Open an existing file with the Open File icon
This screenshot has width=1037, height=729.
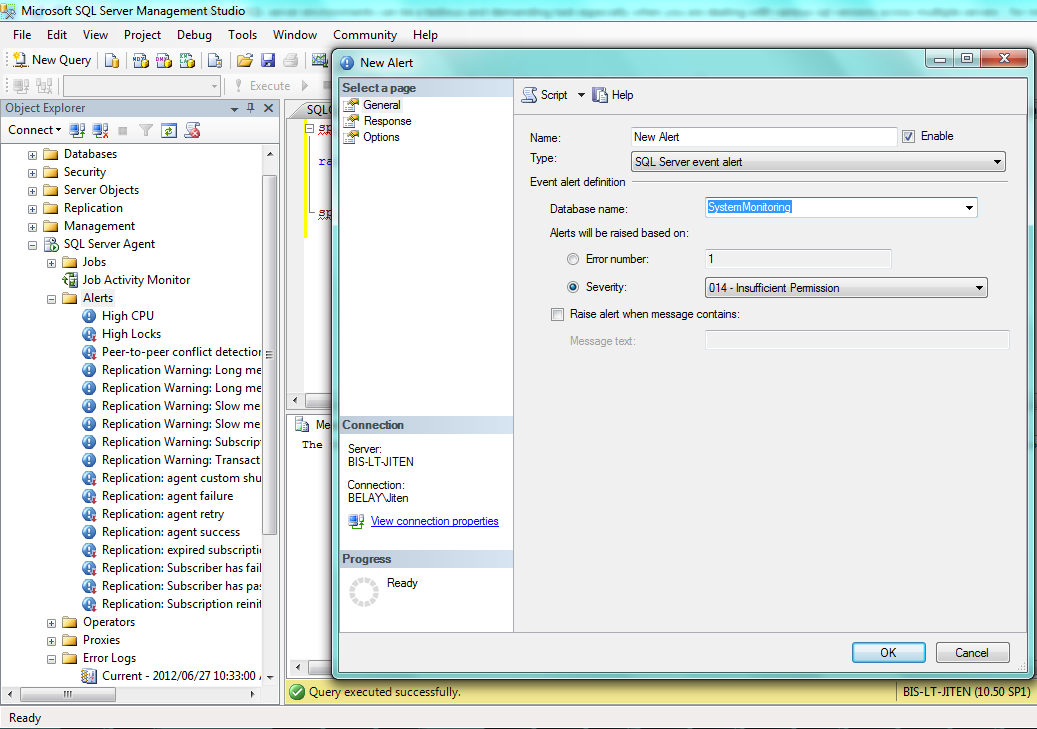(244, 60)
